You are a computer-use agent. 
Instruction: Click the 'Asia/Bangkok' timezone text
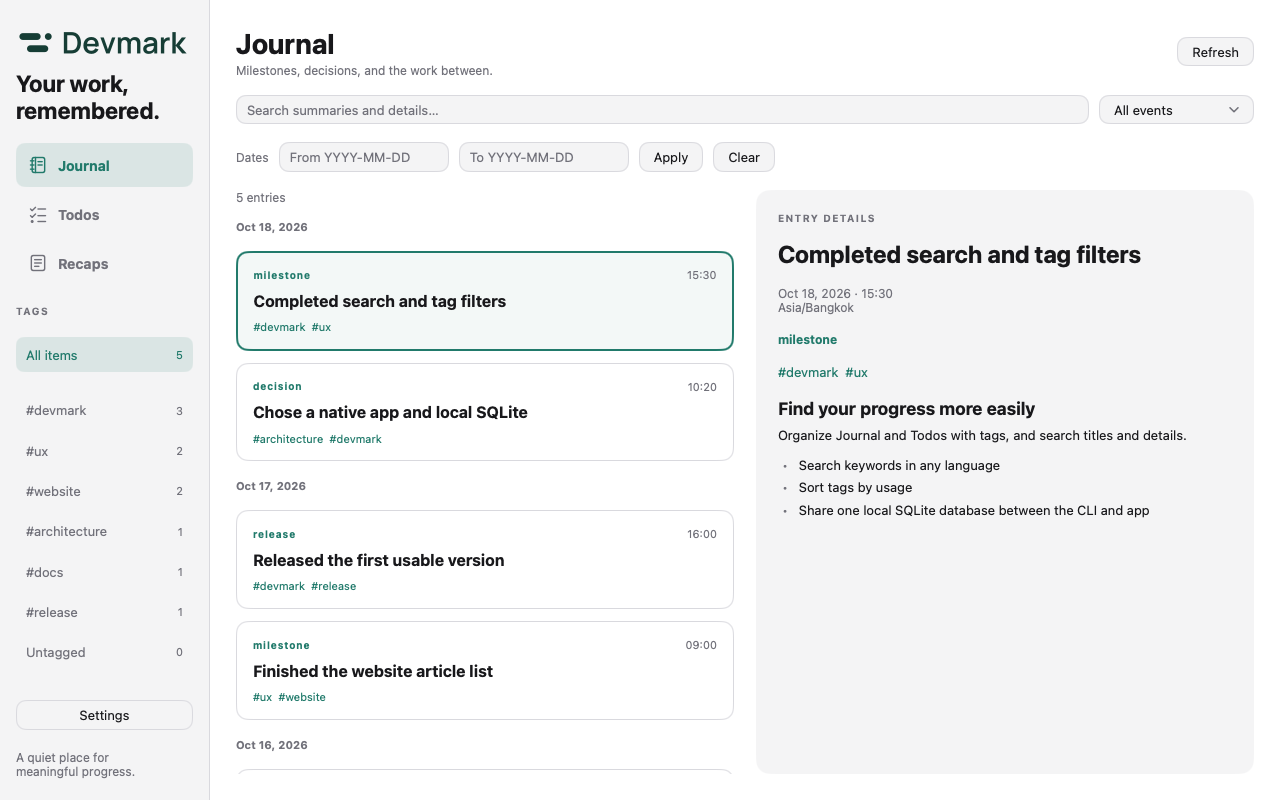pyautogui.click(x=816, y=308)
